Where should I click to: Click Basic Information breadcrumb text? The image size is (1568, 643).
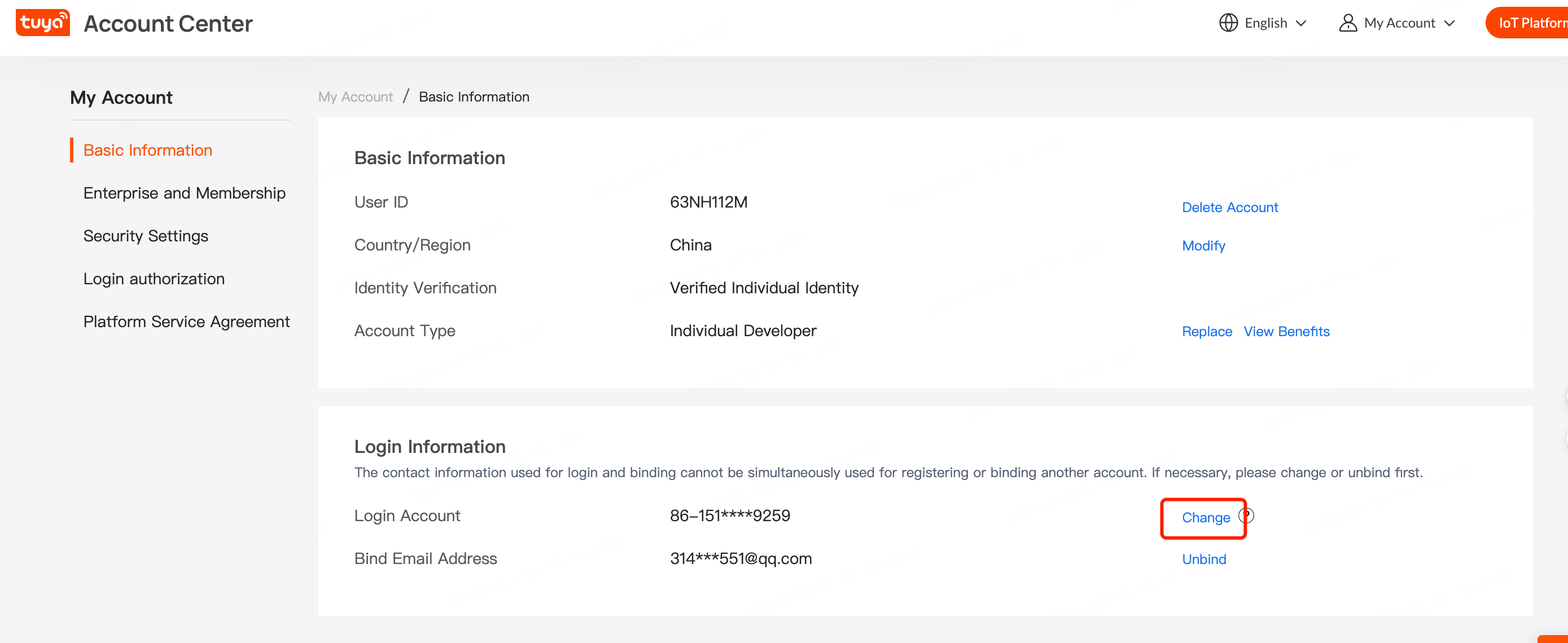[474, 96]
